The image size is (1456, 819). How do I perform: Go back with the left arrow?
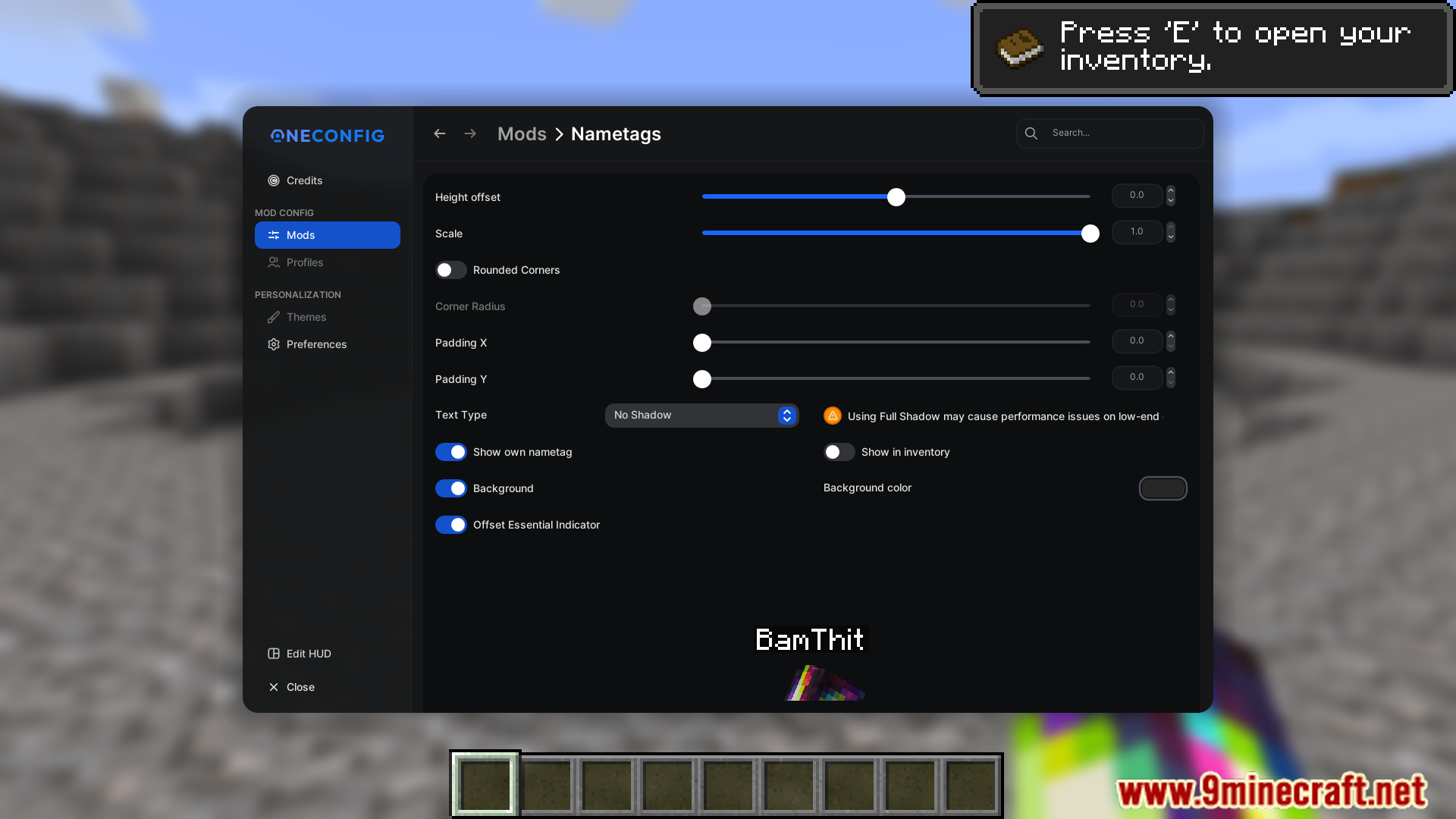click(440, 133)
